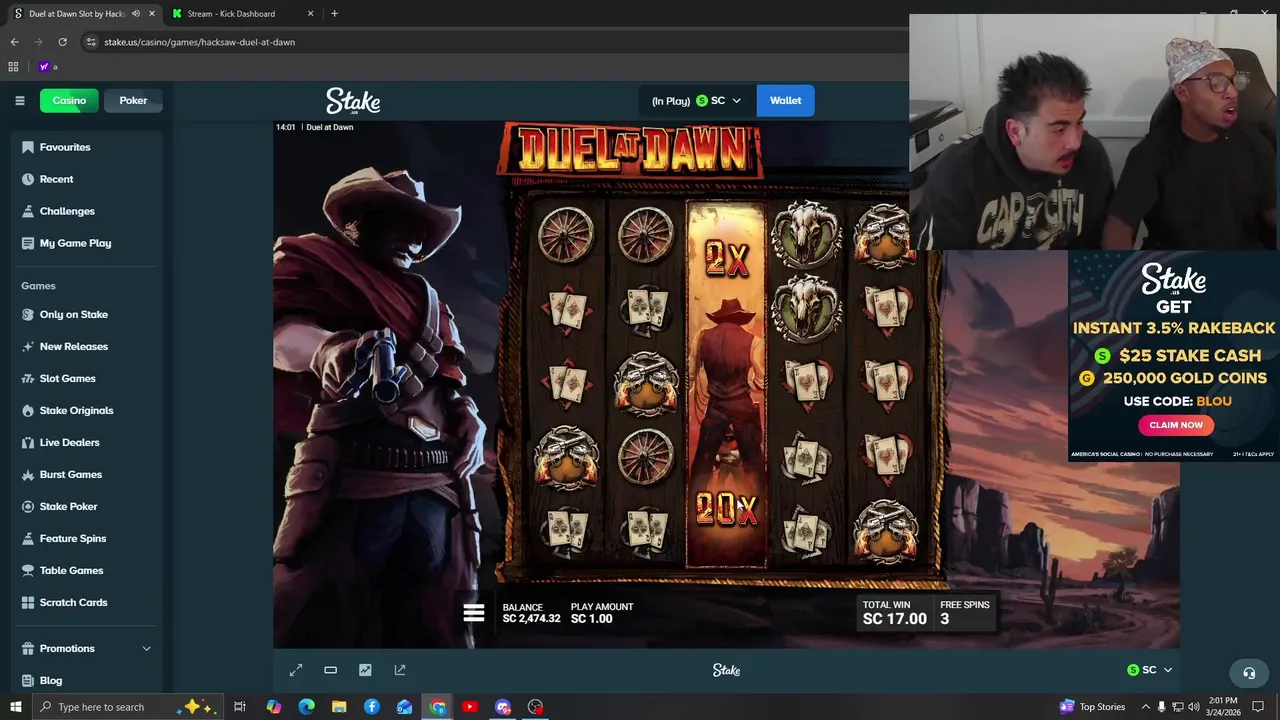Open the Chrome apps grid shortcut
Image resolution: width=1280 pixels, height=720 pixels.
coord(13,67)
